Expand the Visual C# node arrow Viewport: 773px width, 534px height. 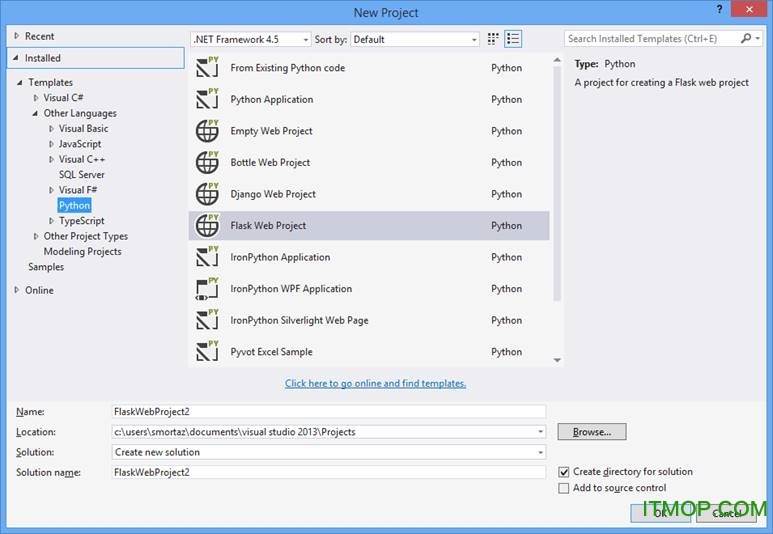tap(35, 98)
